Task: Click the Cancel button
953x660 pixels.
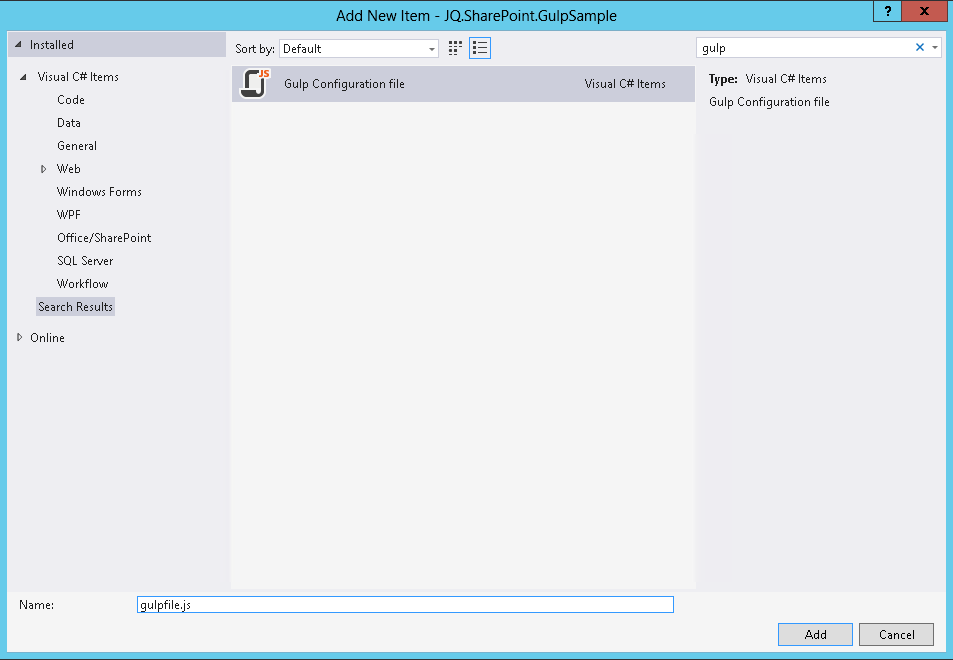Action: click(x=896, y=634)
